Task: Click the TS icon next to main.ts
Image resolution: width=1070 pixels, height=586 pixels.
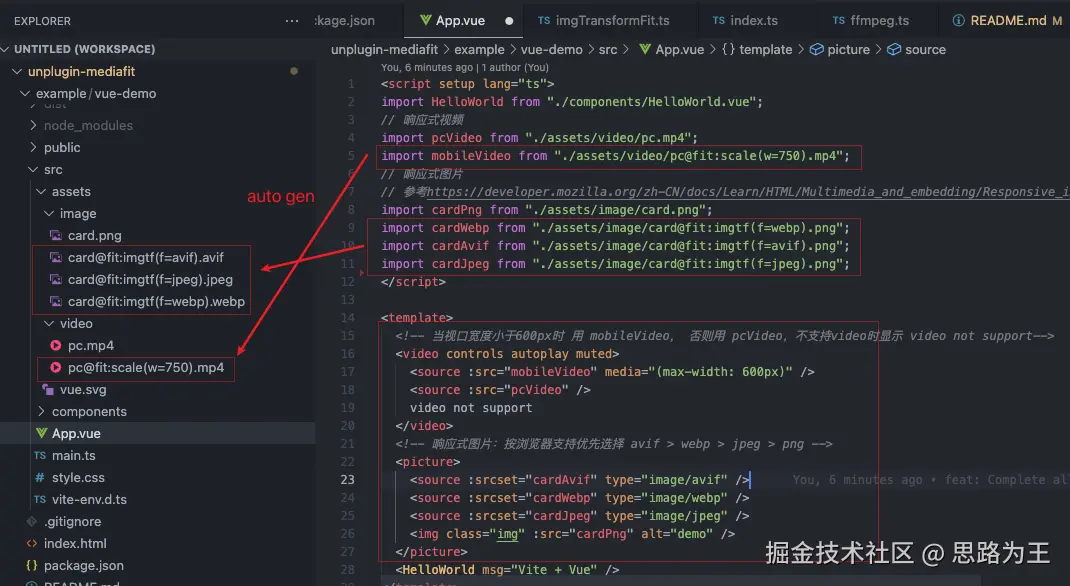Action: (x=39, y=455)
